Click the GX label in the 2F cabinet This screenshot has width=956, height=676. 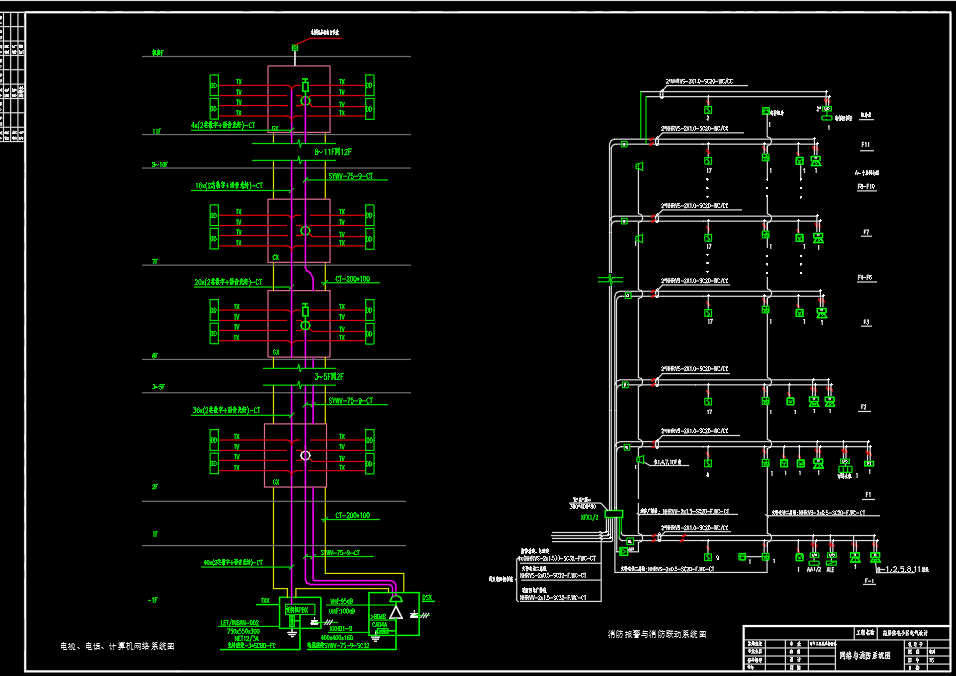coord(276,482)
